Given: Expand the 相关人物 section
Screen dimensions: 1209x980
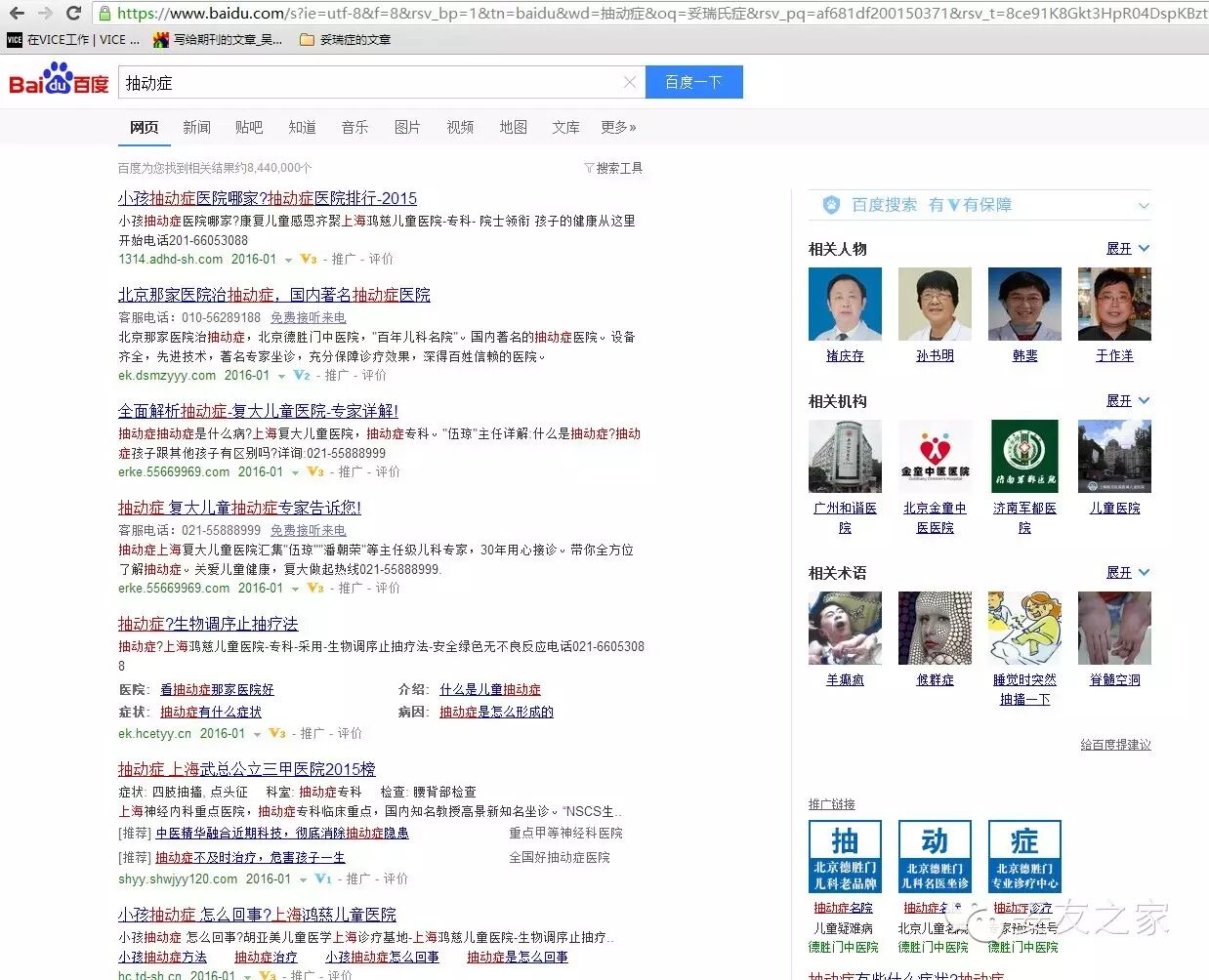Looking at the screenshot, I should pyautogui.click(x=1128, y=249).
